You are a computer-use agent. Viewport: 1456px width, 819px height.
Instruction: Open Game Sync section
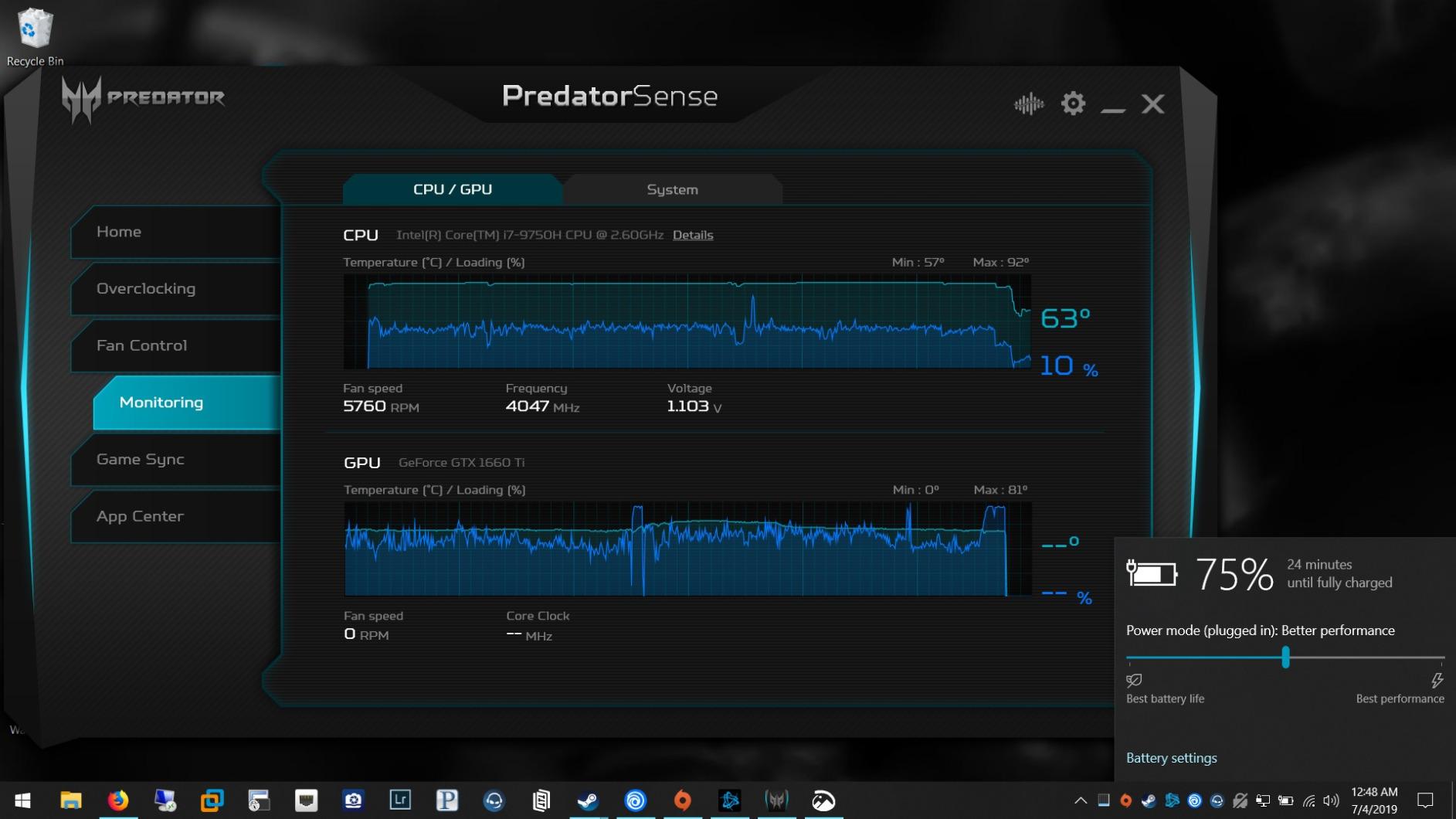[x=176, y=459]
